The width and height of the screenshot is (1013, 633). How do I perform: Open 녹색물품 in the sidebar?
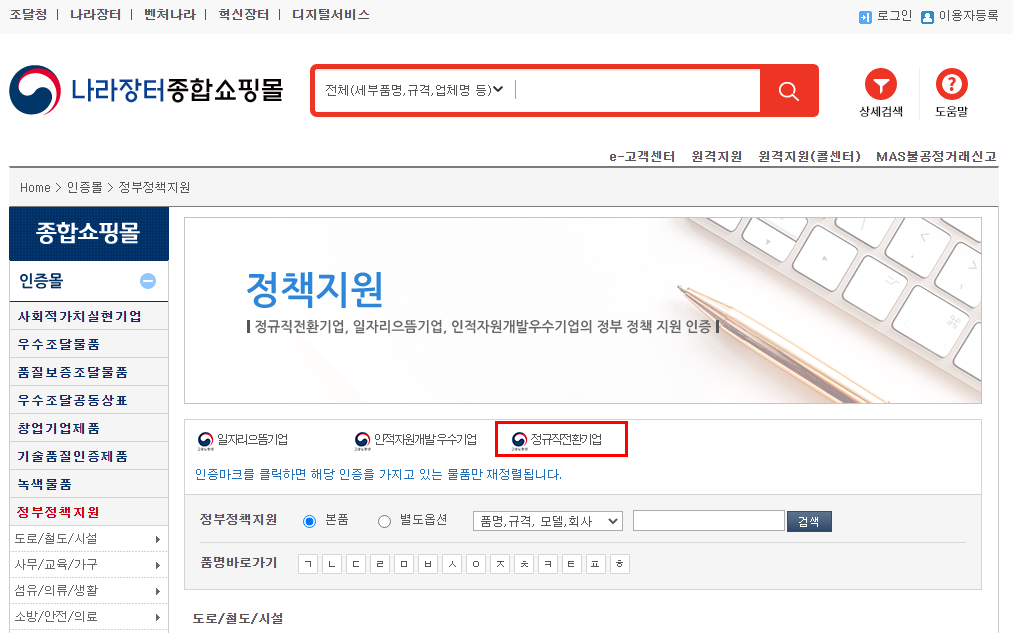pyautogui.click(x=45, y=484)
